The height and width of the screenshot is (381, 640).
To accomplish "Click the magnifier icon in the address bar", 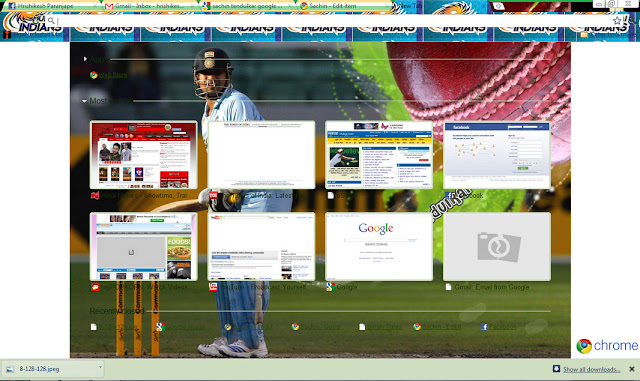I will click(x=51, y=20).
